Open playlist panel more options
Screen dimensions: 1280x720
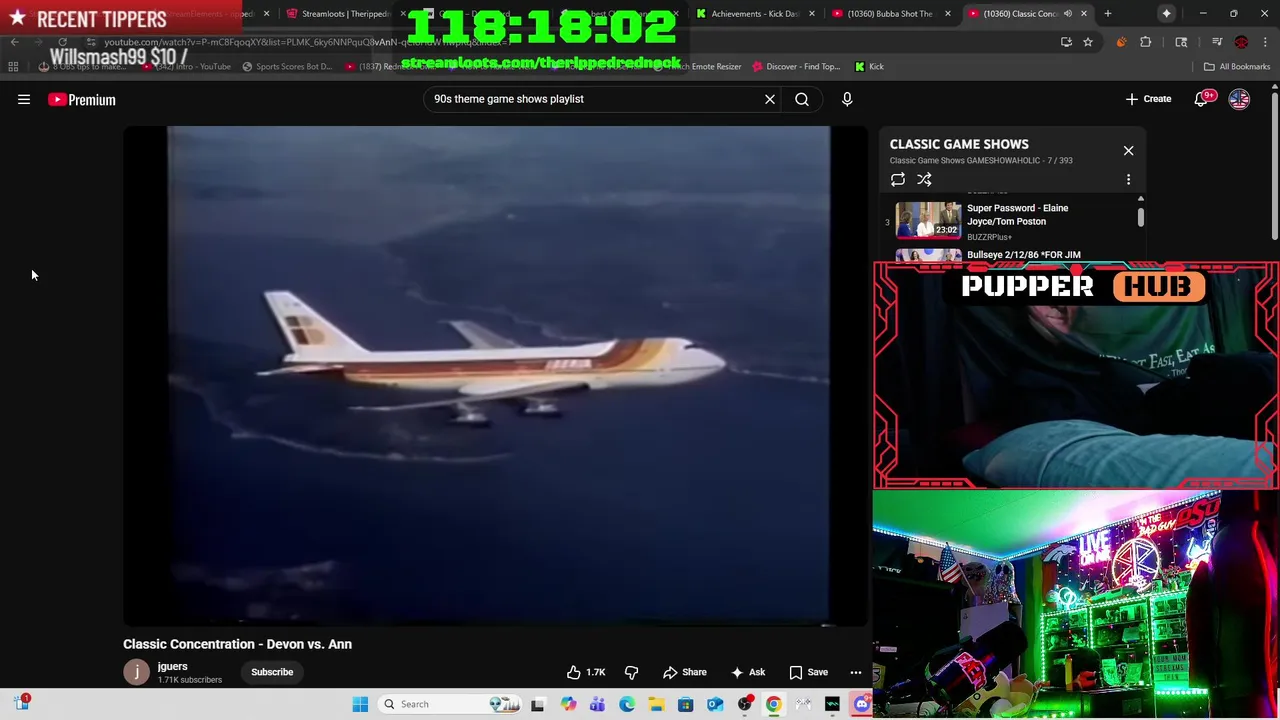coord(1128,180)
